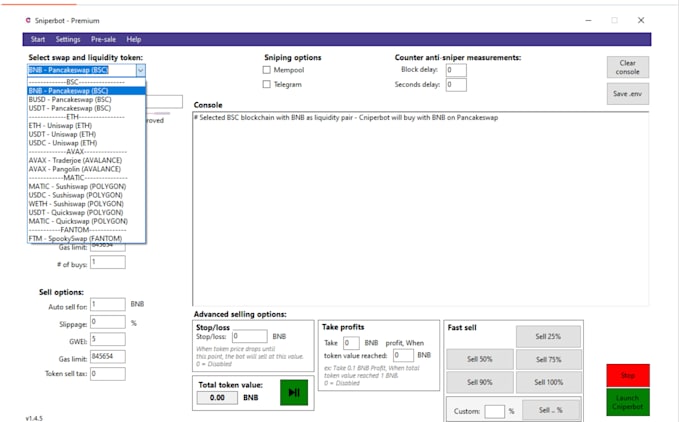
Task: Click the Save .env button
Action: click(628, 94)
